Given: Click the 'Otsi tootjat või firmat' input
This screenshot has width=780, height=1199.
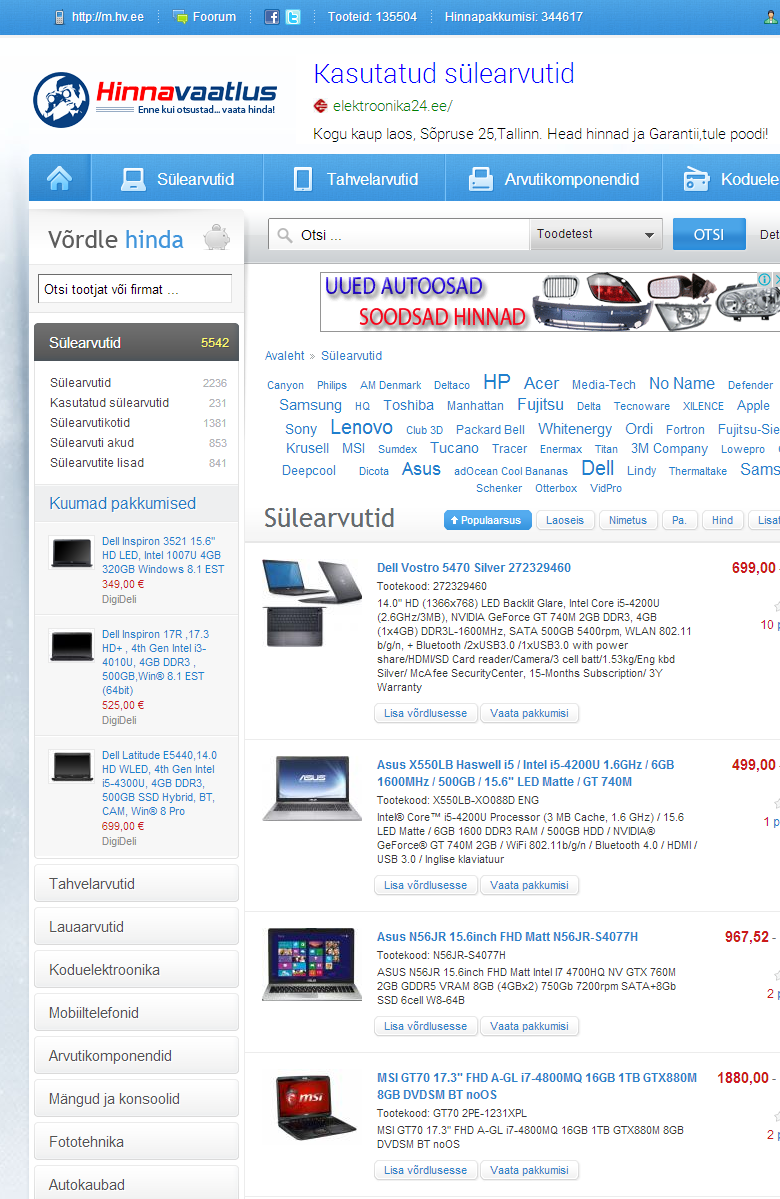Looking at the screenshot, I should pos(135,289).
